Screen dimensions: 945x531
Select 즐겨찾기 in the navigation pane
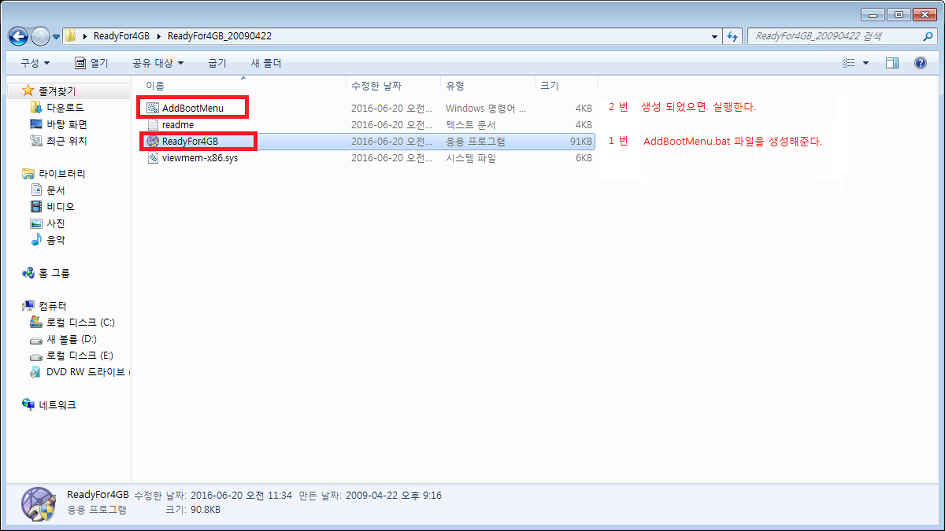click(x=57, y=91)
